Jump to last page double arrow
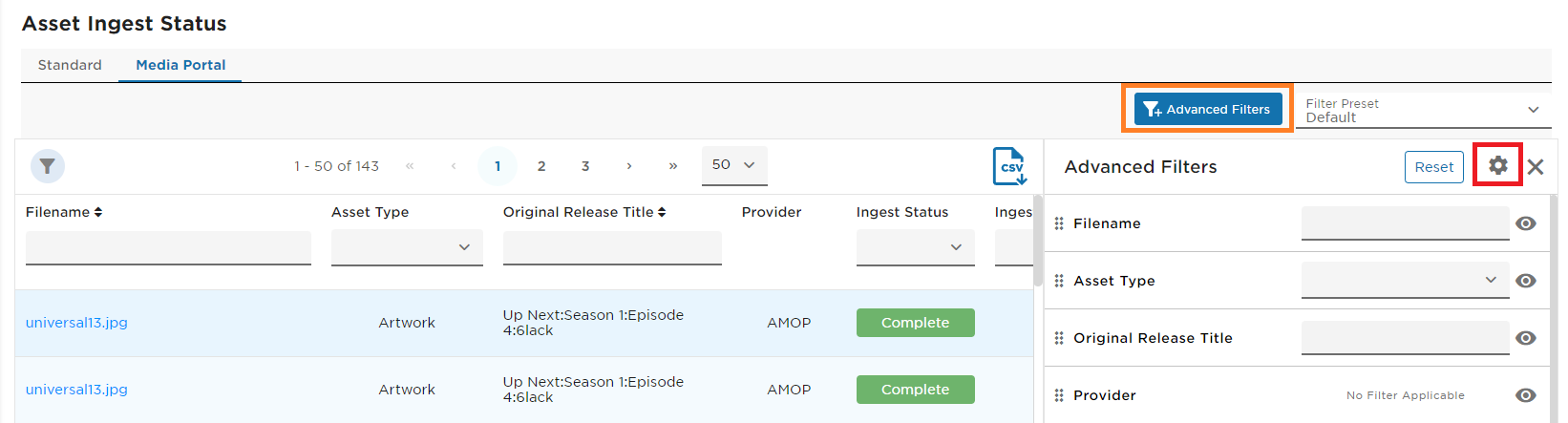 tap(673, 166)
